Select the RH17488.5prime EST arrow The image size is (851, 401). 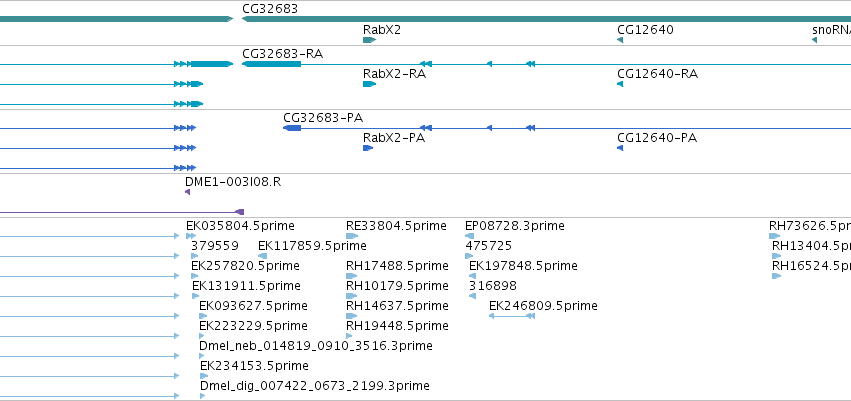click(x=352, y=276)
